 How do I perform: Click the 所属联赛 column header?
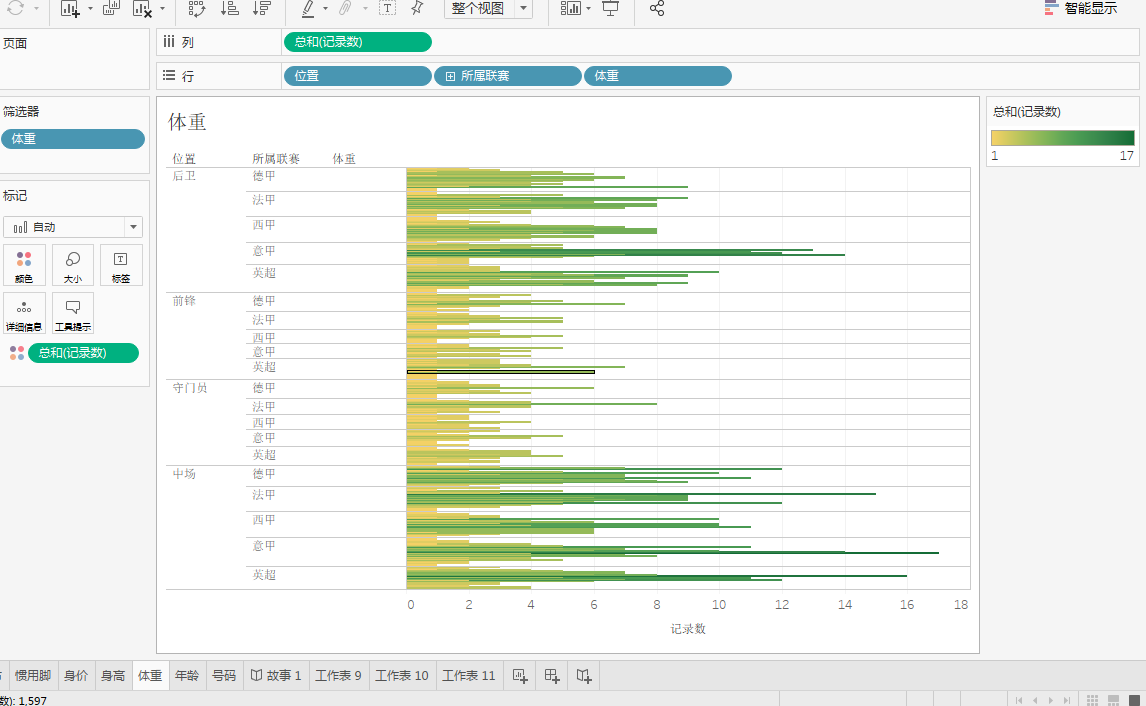point(276,159)
